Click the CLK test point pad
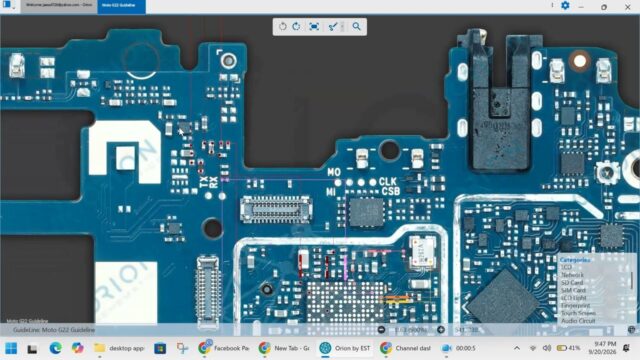 coord(372,182)
